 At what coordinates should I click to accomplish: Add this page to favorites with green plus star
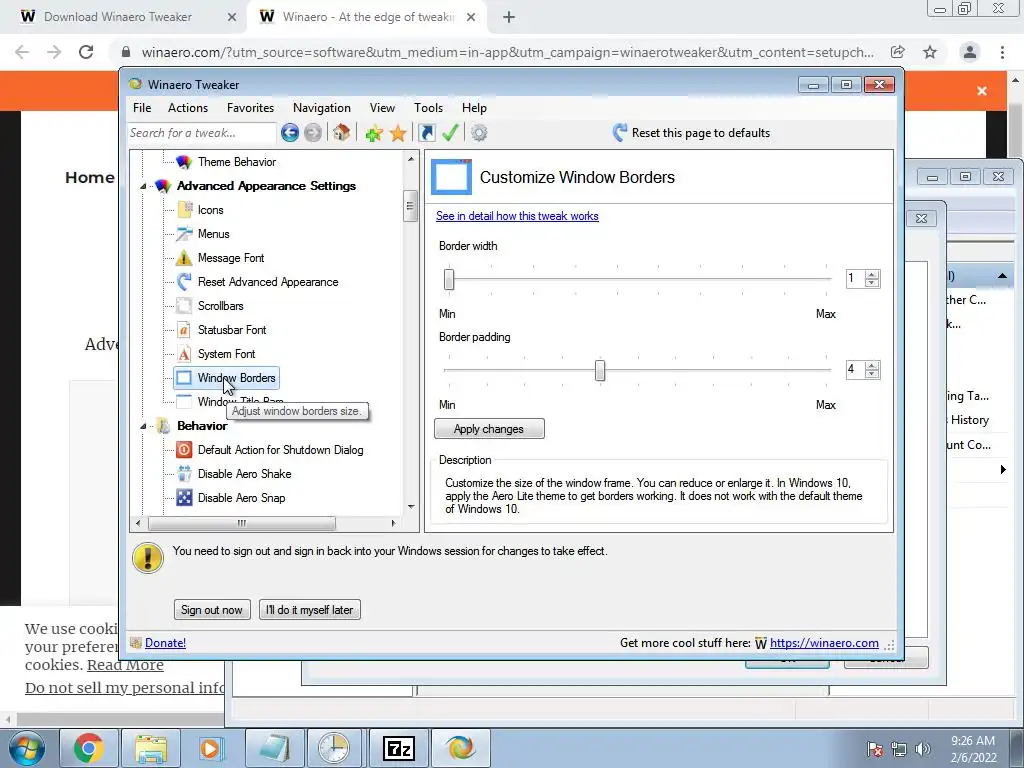tap(374, 133)
